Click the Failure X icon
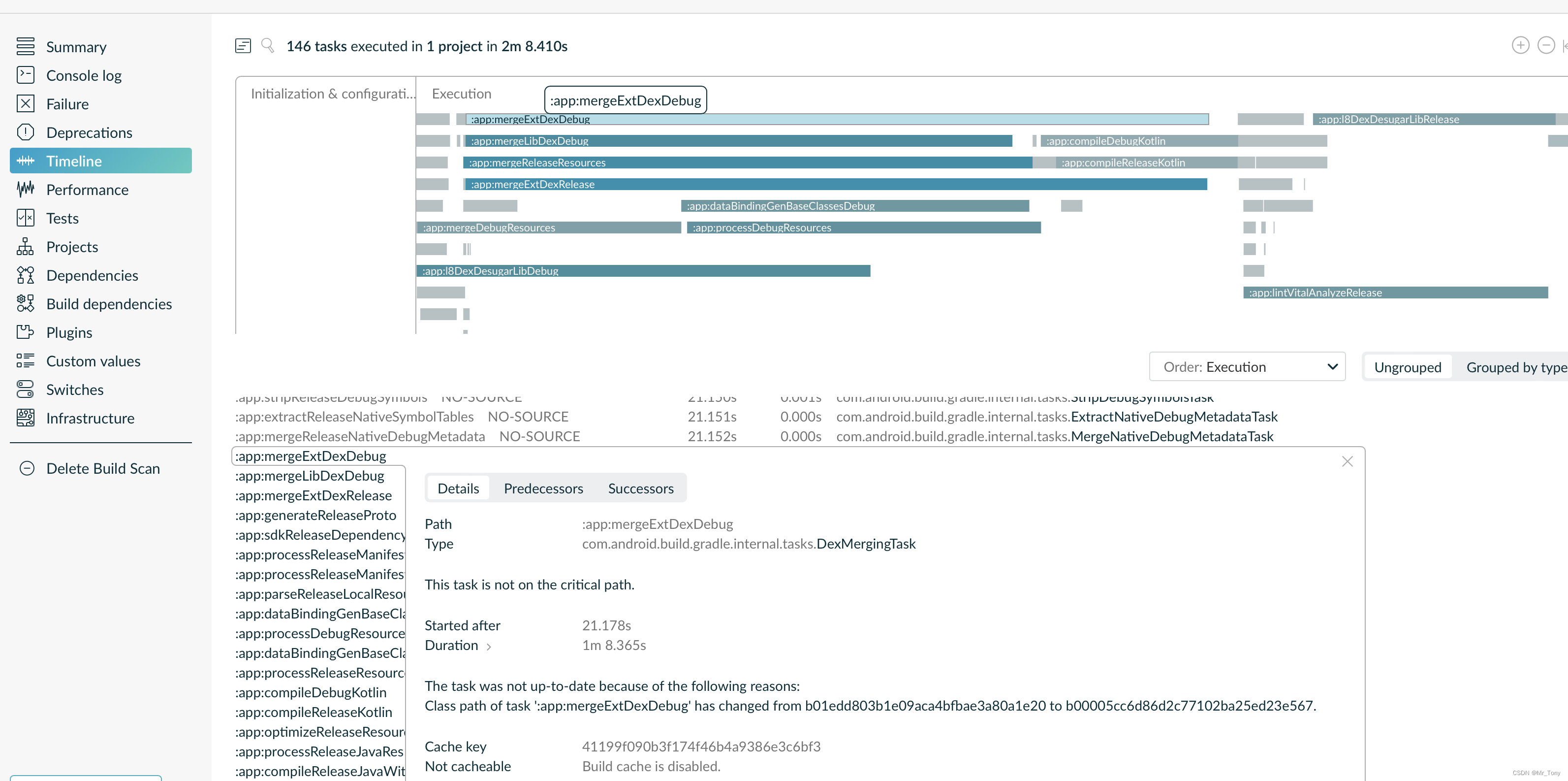The height and width of the screenshot is (781, 1568). point(25,103)
